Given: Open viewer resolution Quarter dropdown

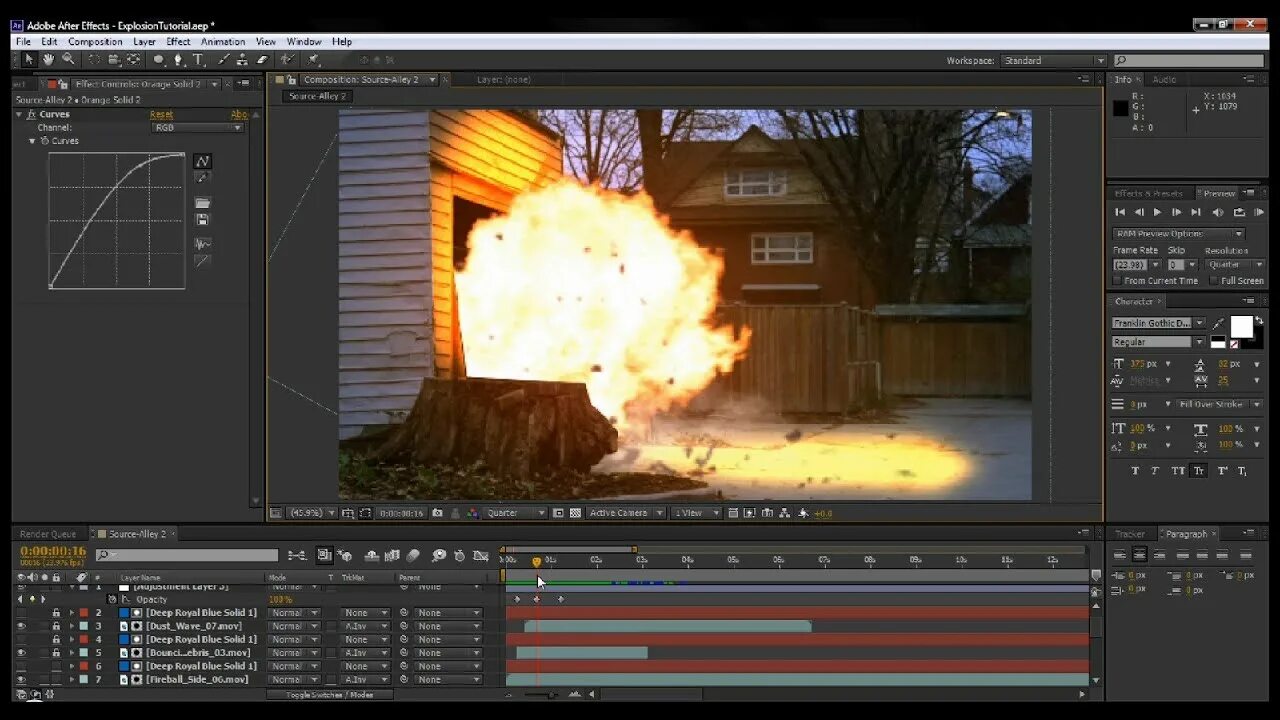Looking at the screenshot, I should pos(515,513).
